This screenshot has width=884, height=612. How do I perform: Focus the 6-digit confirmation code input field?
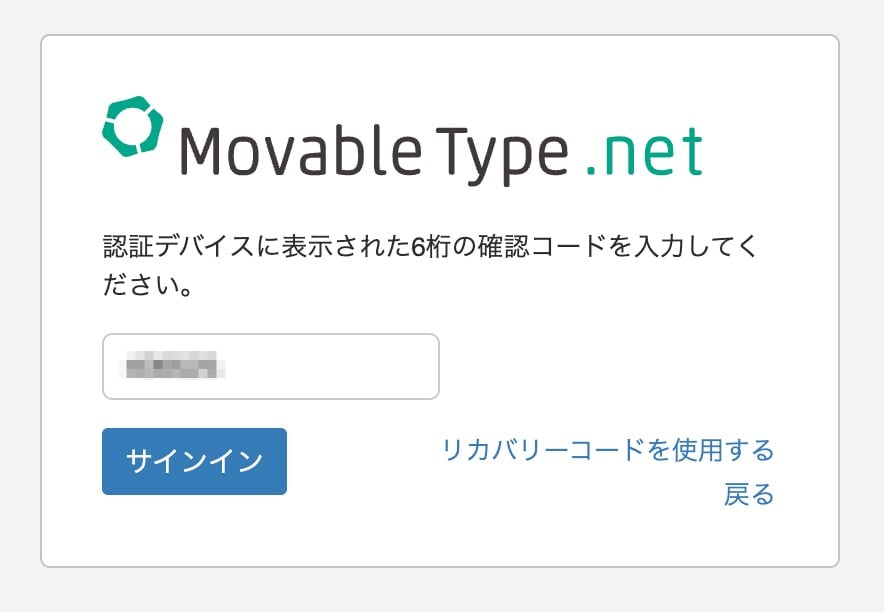(270, 367)
